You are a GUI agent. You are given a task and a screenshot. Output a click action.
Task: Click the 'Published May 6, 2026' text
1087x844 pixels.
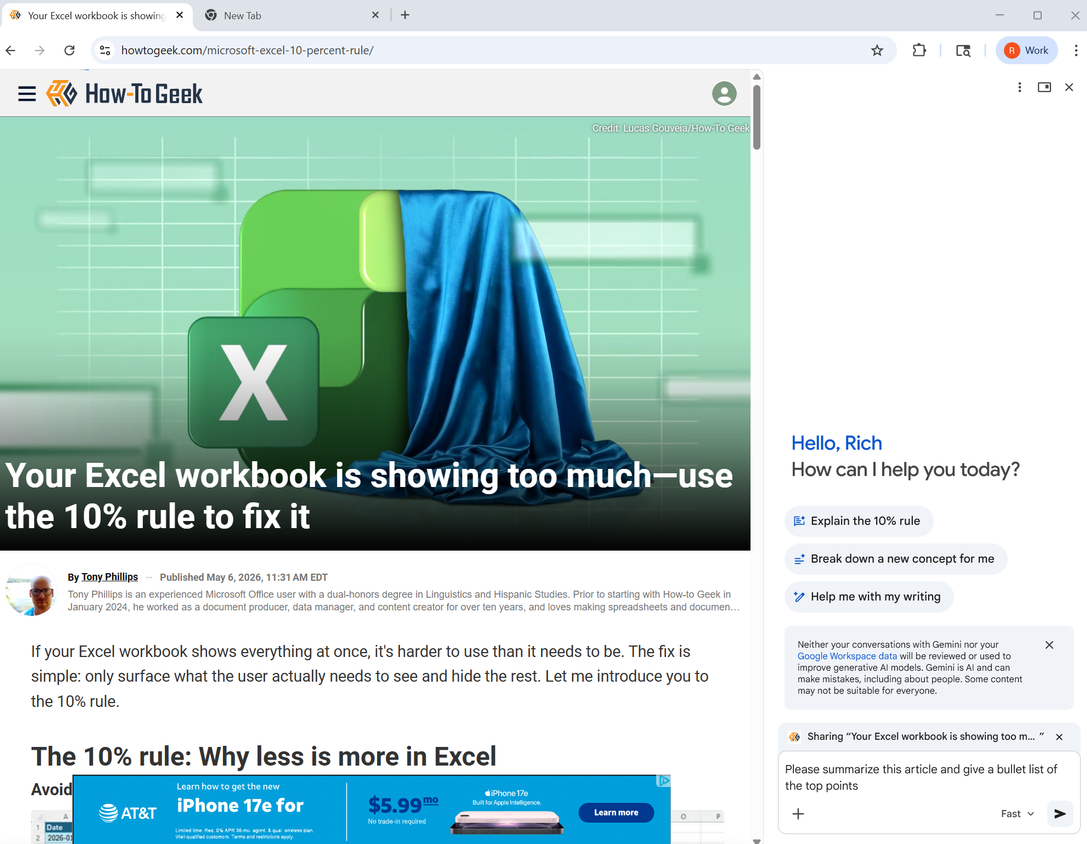point(243,577)
